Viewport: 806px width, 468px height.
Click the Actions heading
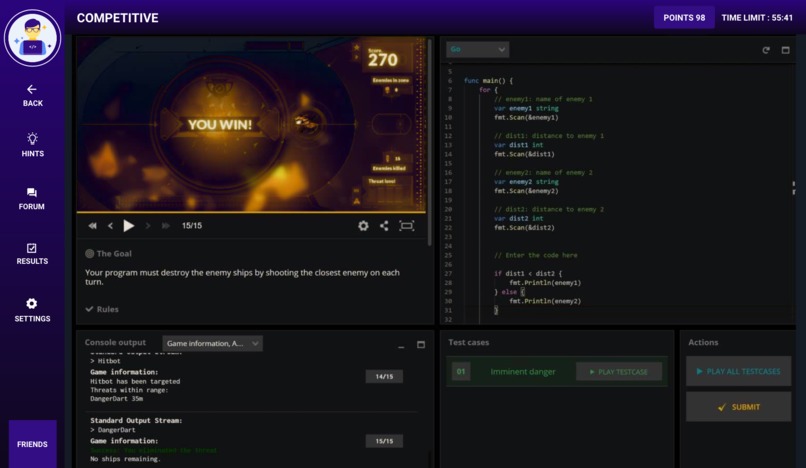pyautogui.click(x=703, y=342)
